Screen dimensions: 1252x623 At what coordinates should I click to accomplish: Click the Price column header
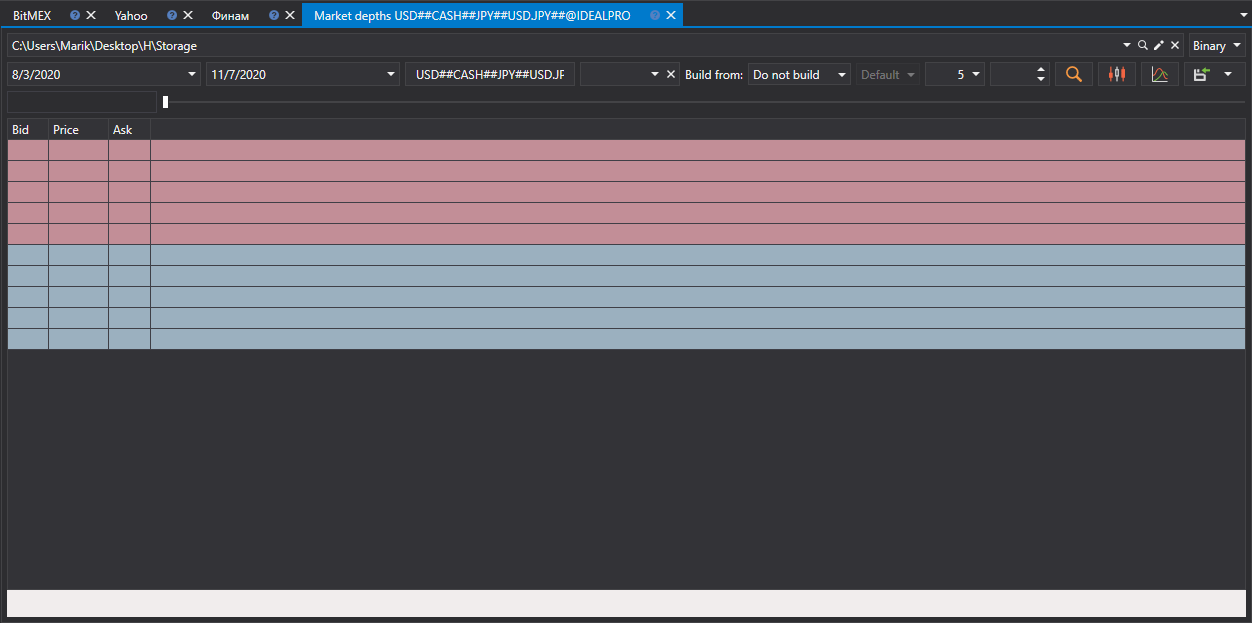(78, 130)
